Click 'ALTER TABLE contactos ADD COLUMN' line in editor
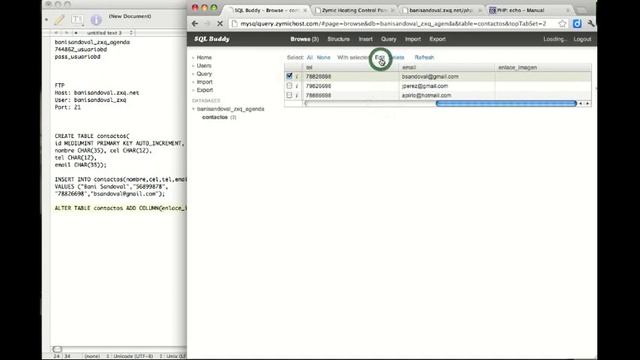The height and width of the screenshot is (360, 640). click(x=120, y=208)
